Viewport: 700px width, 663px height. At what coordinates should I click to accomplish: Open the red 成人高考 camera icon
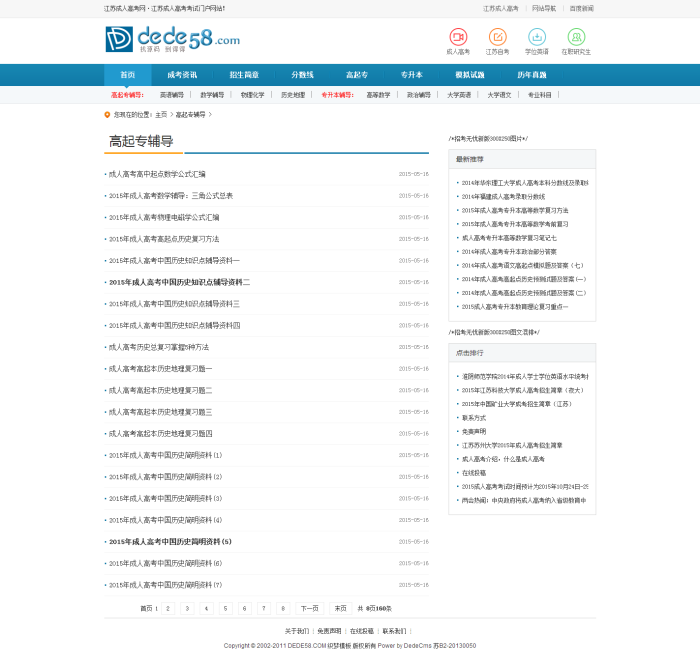point(458,37)
